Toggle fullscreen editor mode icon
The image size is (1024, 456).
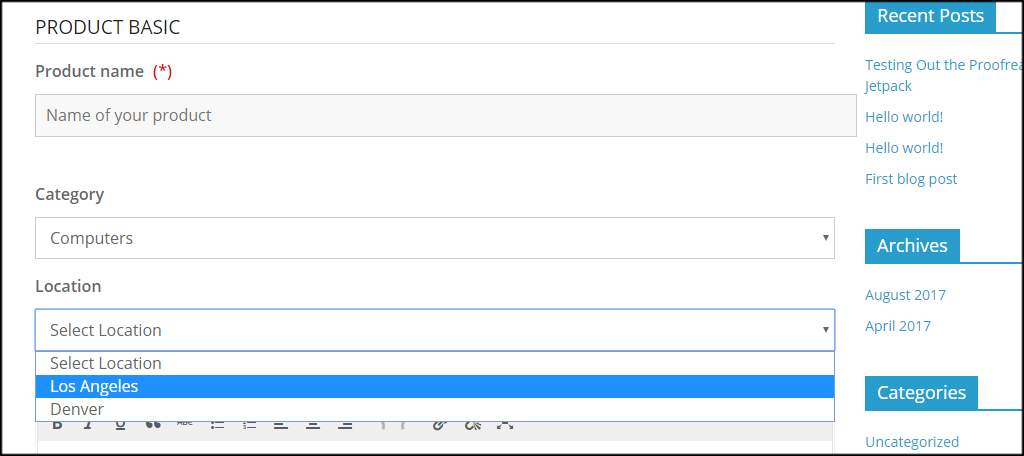click(504, 425)
